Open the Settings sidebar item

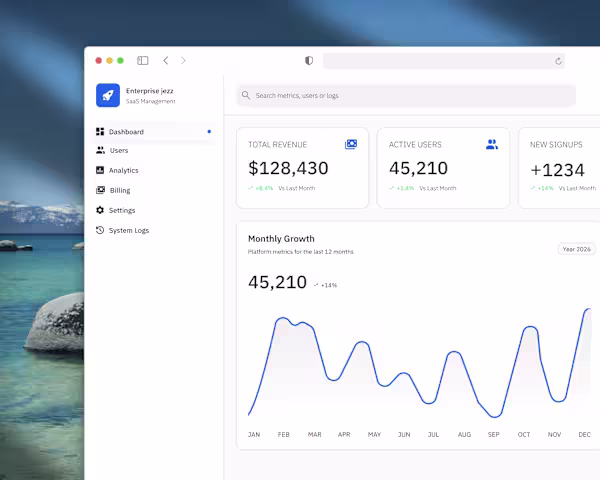pos(154,210)
